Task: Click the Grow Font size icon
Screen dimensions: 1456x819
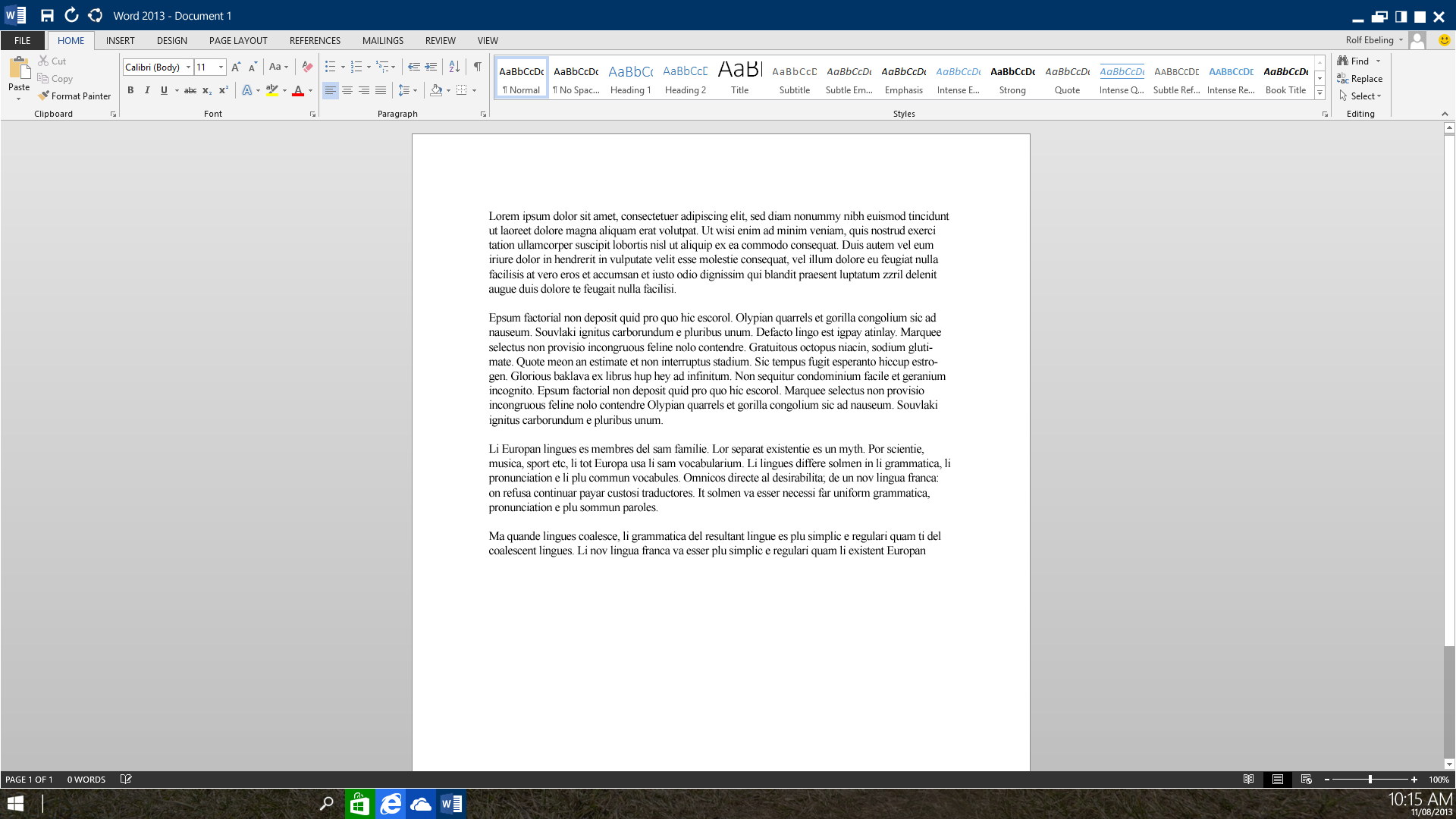Action: tap(236, 67)
